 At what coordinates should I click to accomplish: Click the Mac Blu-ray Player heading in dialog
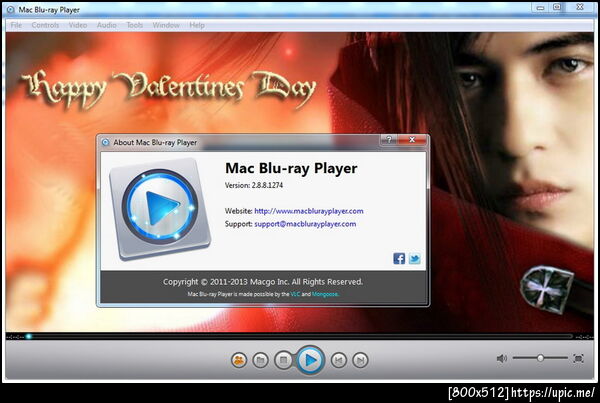(291, 168)
